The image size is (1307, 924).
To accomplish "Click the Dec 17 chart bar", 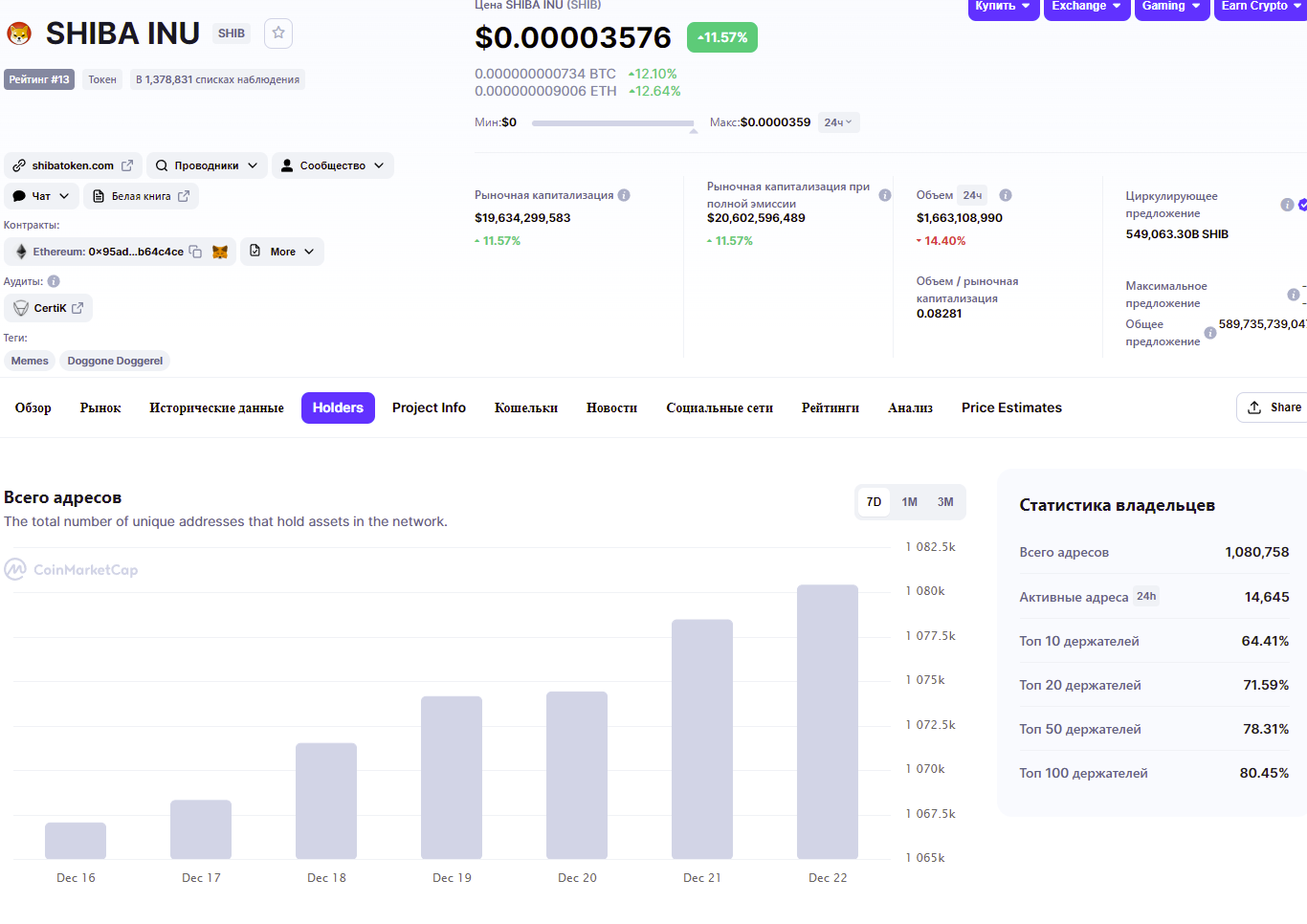I will (201, 829).
